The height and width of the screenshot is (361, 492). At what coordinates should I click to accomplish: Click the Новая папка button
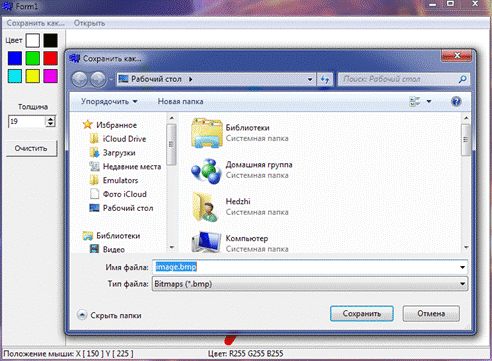click(x=180, y=101)
